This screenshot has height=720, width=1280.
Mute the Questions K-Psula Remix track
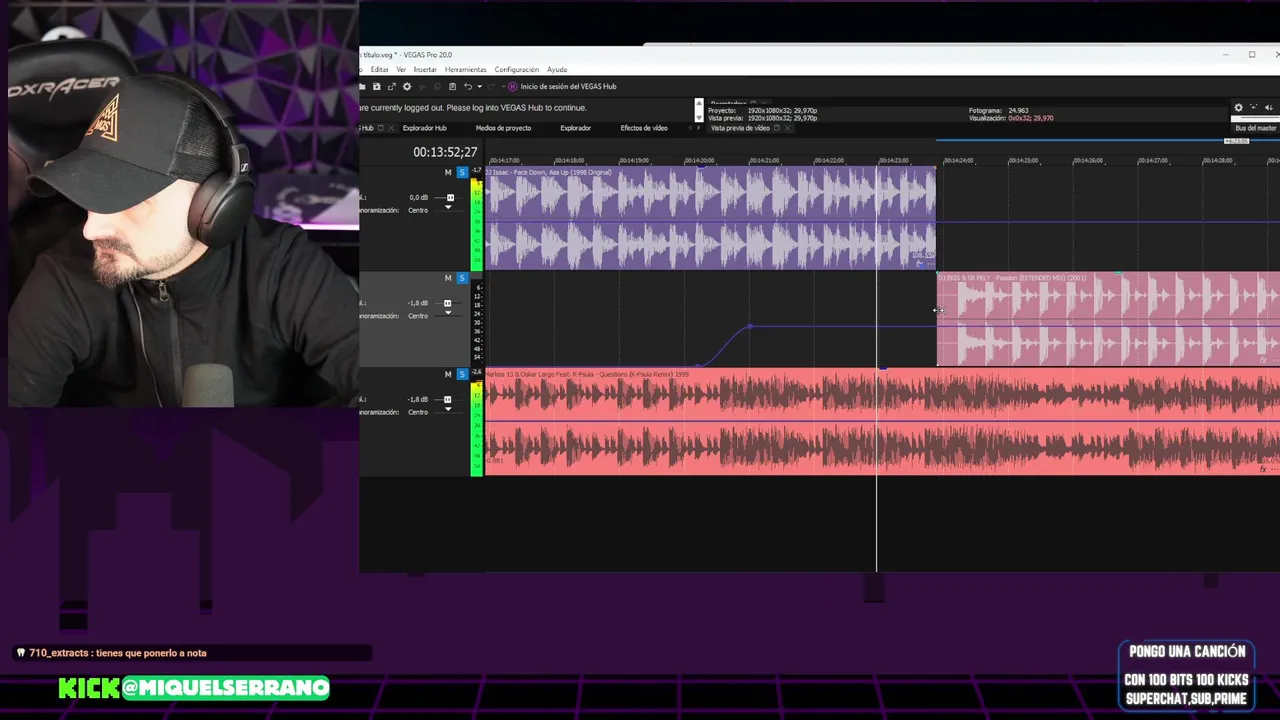(448, 374)
